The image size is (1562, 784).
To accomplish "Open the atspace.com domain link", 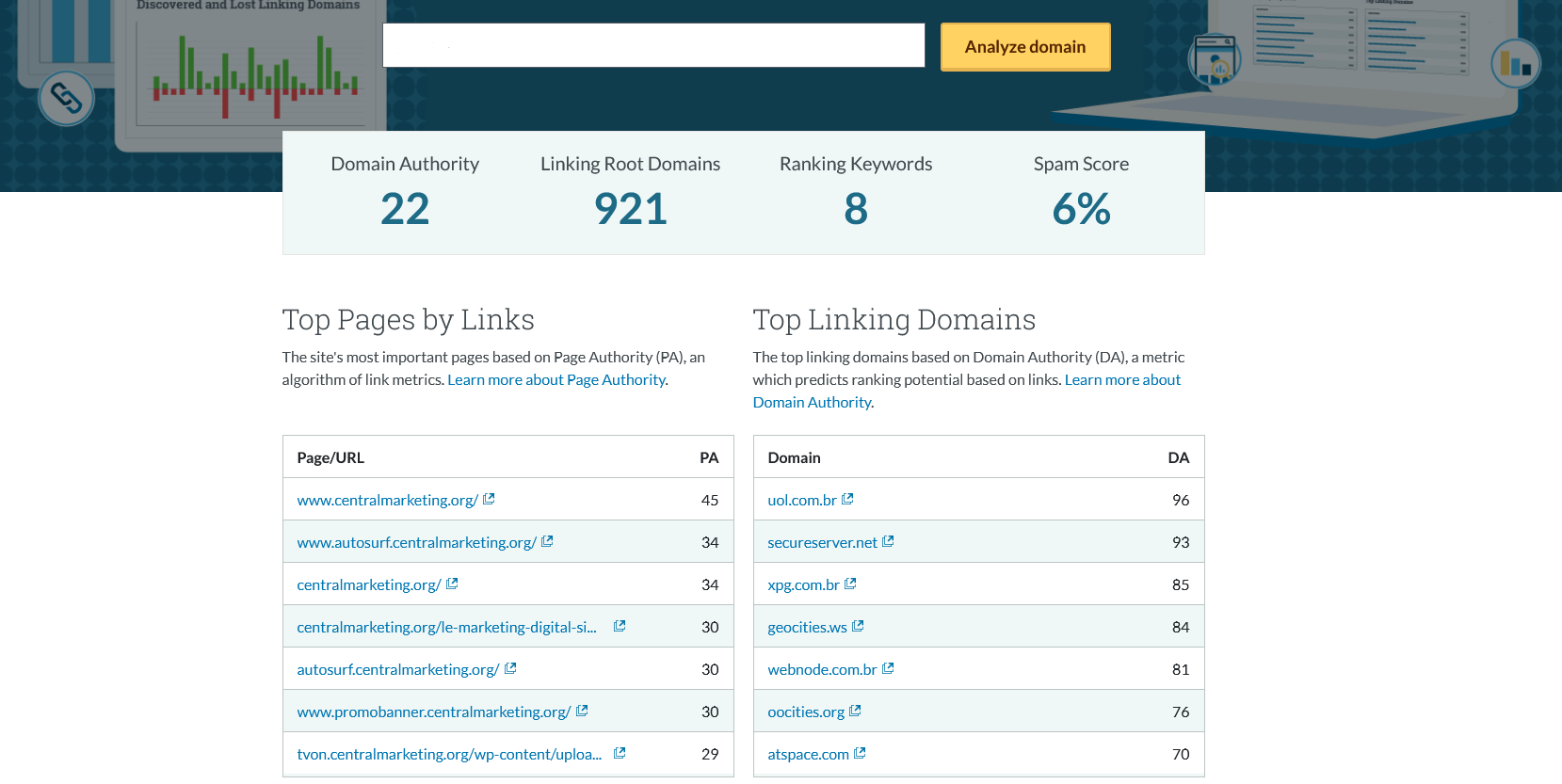I will coord(808,754).
